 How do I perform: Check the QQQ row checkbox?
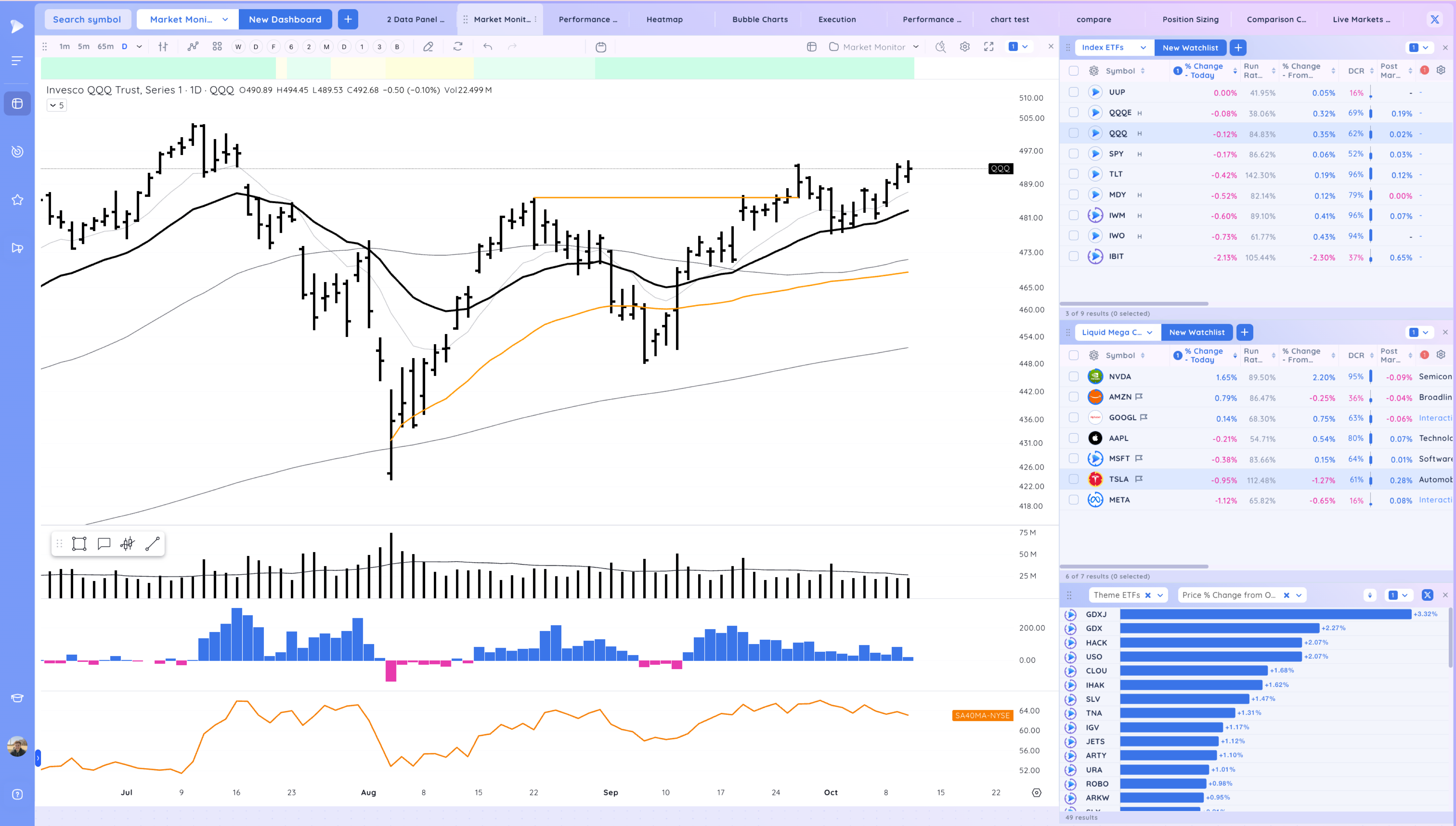pos(1073,133)
